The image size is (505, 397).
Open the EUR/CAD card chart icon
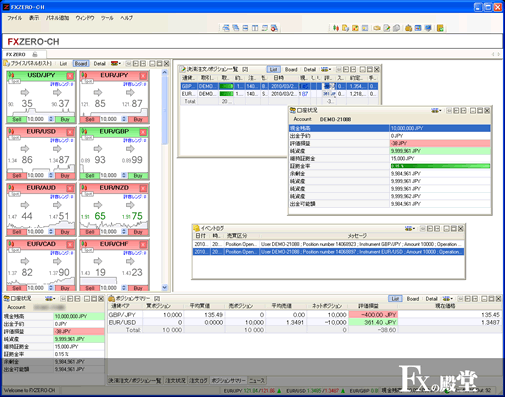11,244
